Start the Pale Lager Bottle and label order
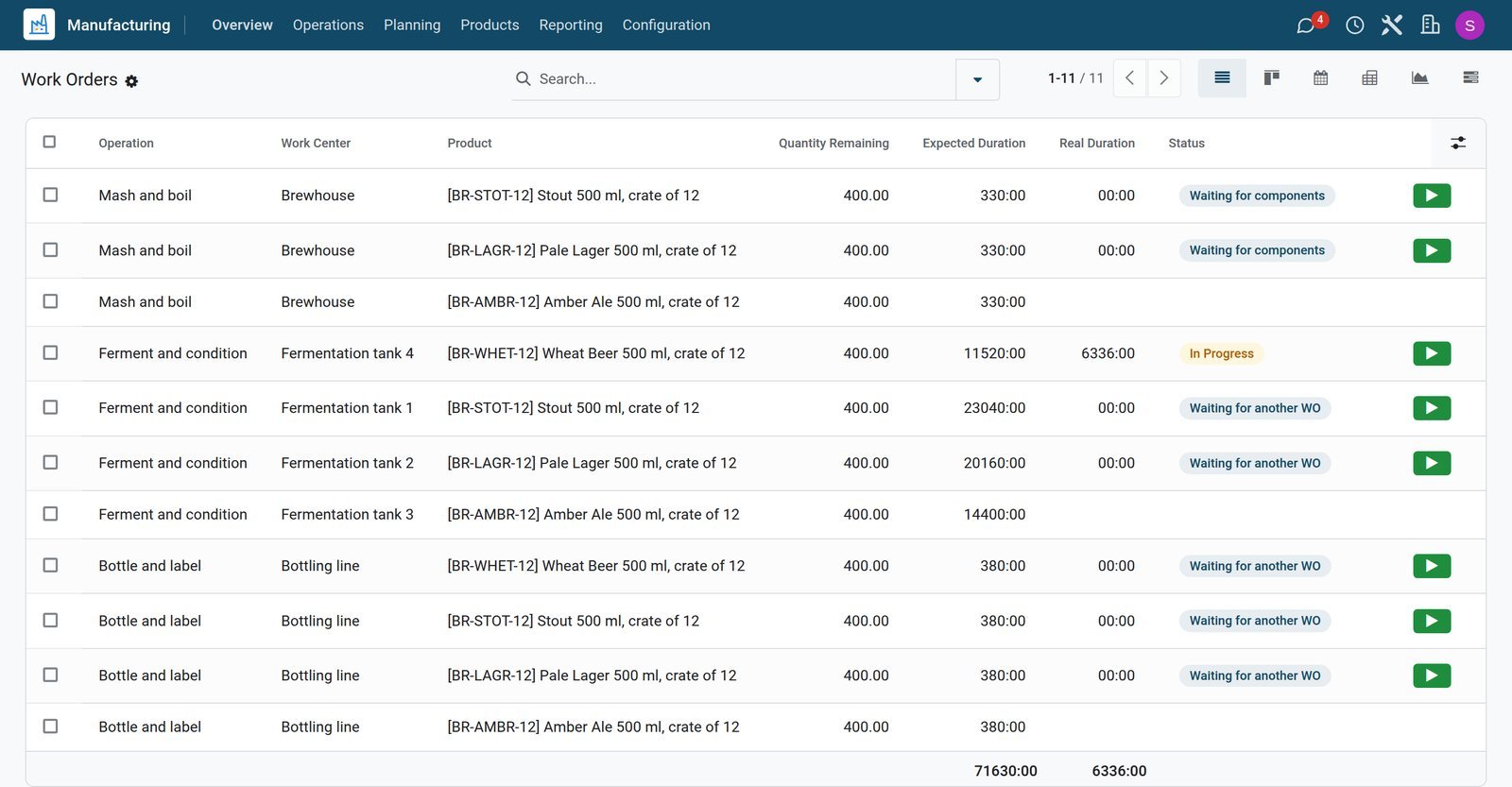This screenshot has width=1512, height=787. pos(1432,676)
